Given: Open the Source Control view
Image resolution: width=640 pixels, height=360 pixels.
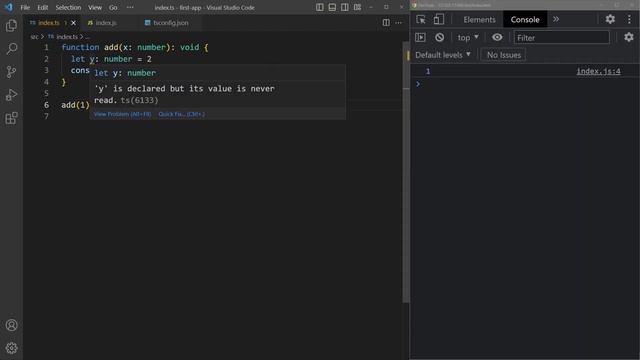Looking at the screenshot, I should pyautogui.click(x=11, y=72).
